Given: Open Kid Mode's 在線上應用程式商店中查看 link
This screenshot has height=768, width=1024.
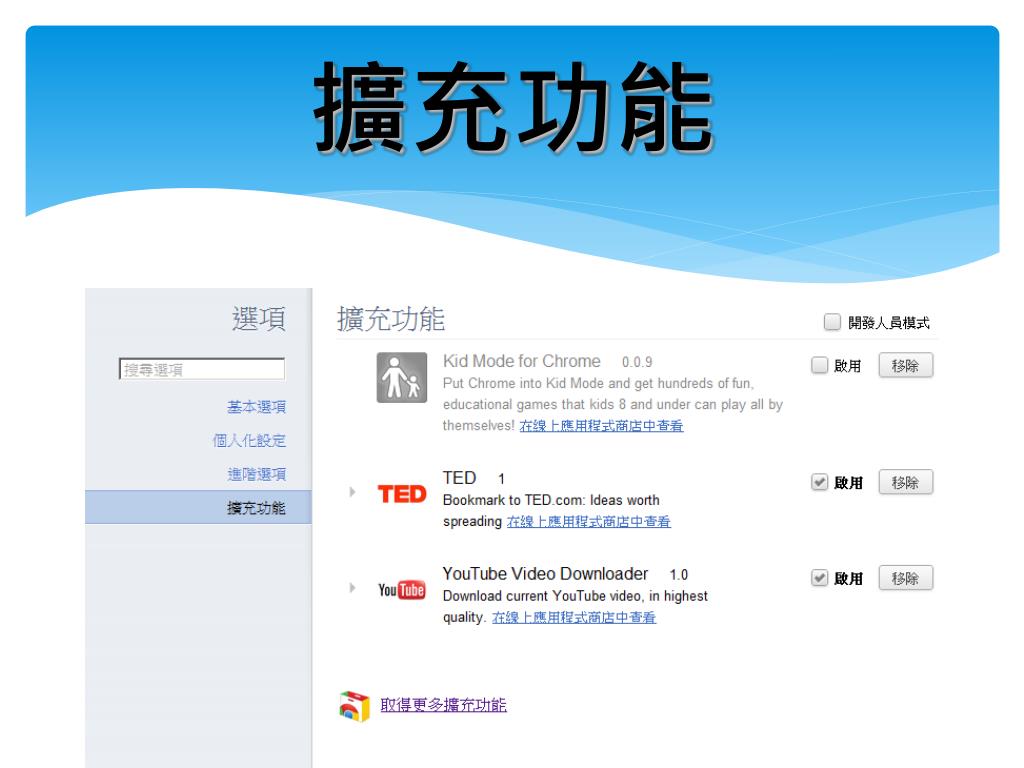Looking at the screenshot, I should point(601,426).
